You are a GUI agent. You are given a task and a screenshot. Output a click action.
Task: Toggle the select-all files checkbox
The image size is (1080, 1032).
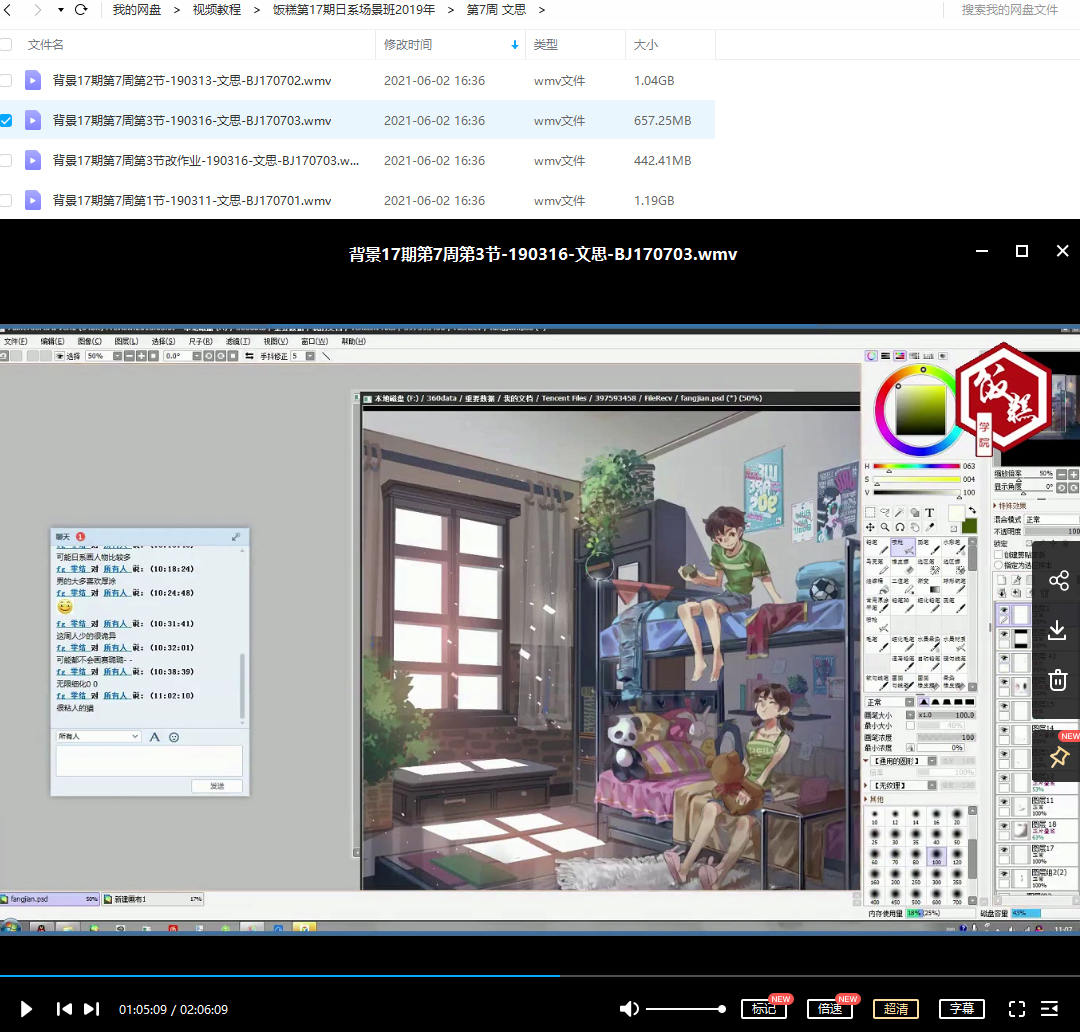coord(6,45)
